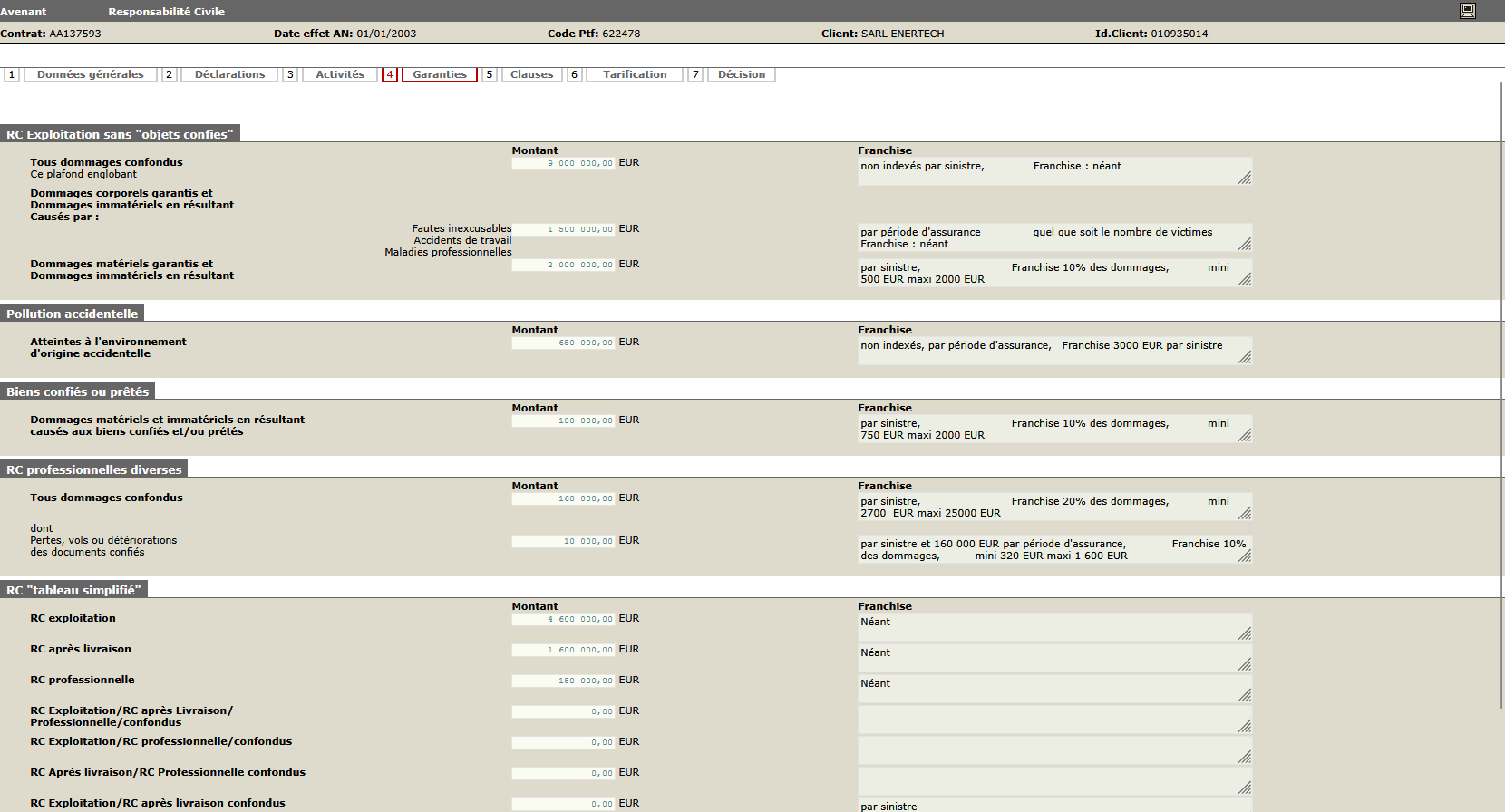Click contract number AA137593
Image resolution: width=1505 pixels, height=812 pixels.
tap(75, 34)
